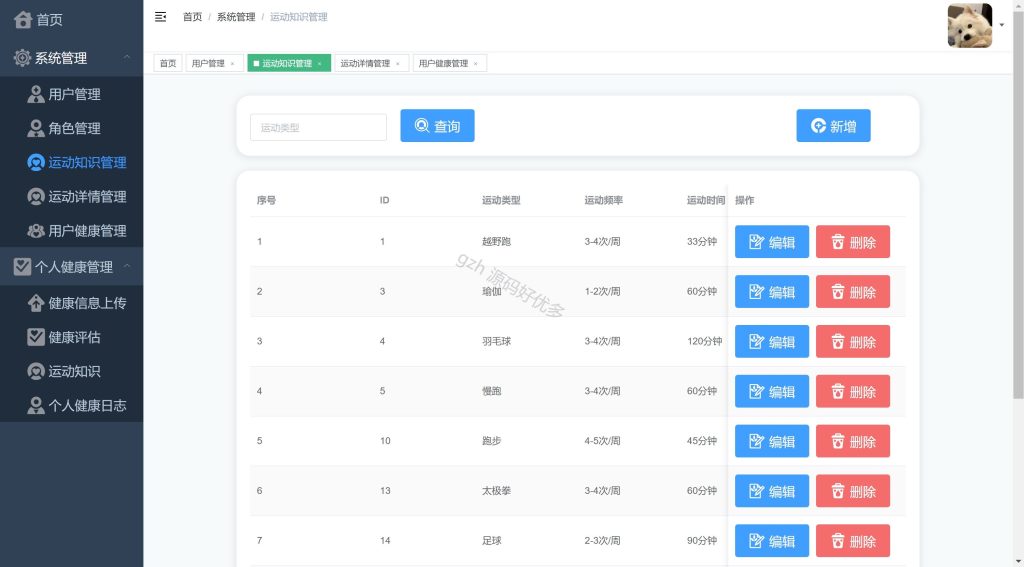Image resolution: width=1024 pixels, height=567 pixels.
Task: Select the 45分钟 duration cell
Action: point(702,441)
